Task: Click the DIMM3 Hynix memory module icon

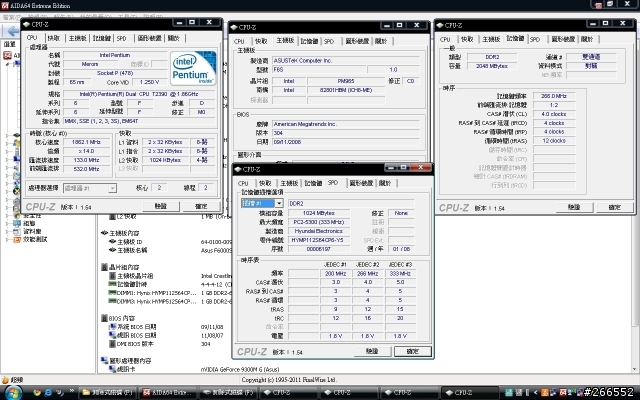Action: pyautogui.click(x=112, y=301)
